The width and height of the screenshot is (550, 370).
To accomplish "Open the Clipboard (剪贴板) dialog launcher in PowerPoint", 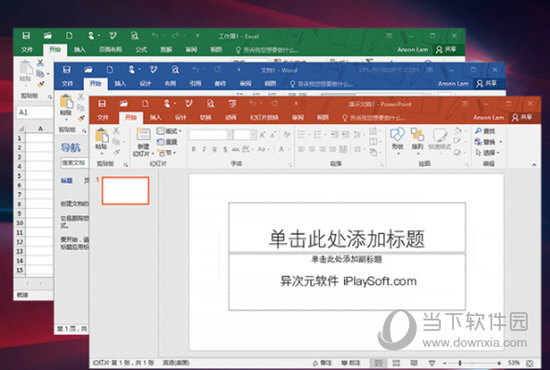I will tap(125, 164).
